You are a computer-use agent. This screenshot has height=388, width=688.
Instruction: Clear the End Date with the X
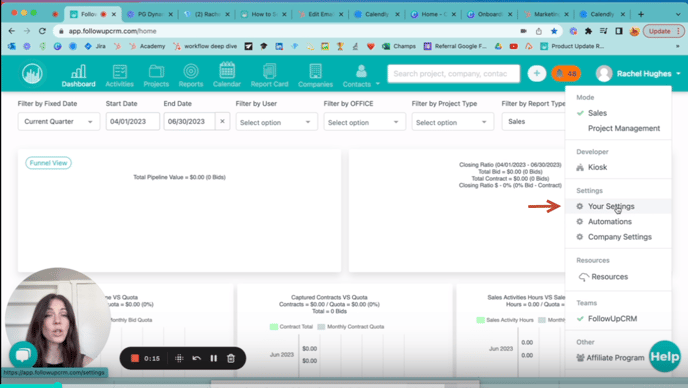click(x=222, y=122)
